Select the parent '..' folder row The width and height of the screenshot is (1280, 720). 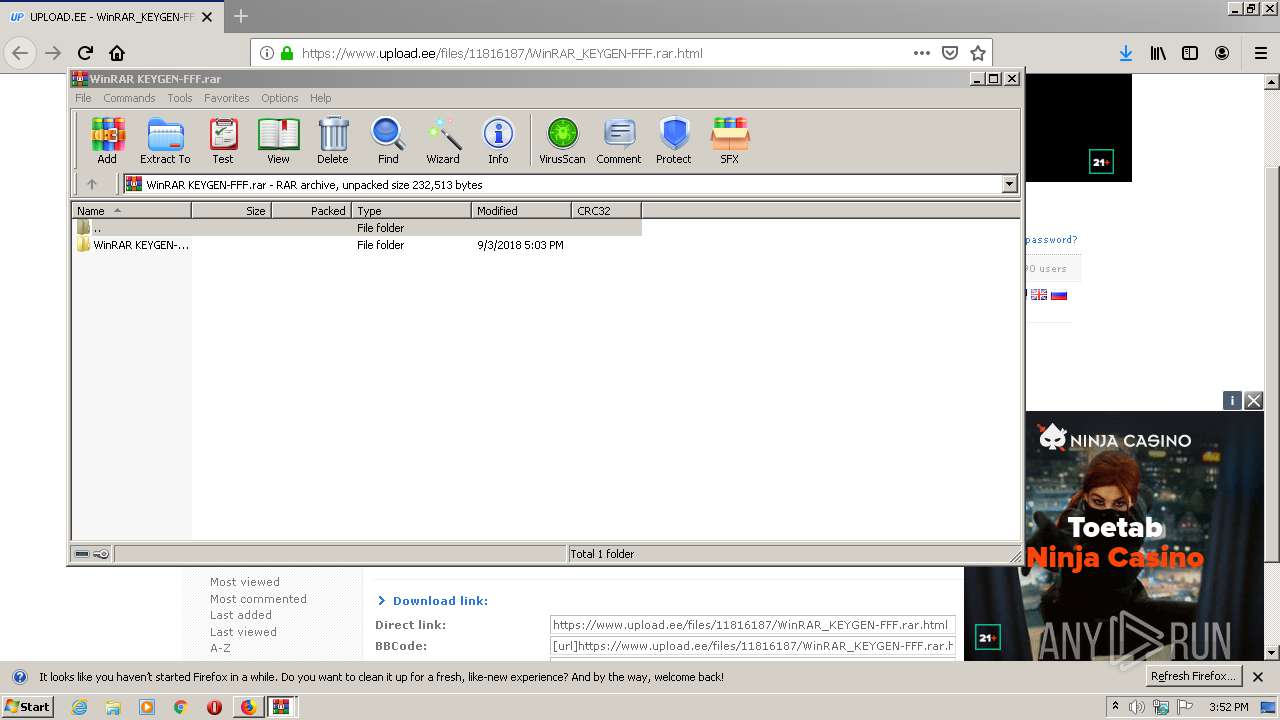pyautogui.click(x=357, y=228)
